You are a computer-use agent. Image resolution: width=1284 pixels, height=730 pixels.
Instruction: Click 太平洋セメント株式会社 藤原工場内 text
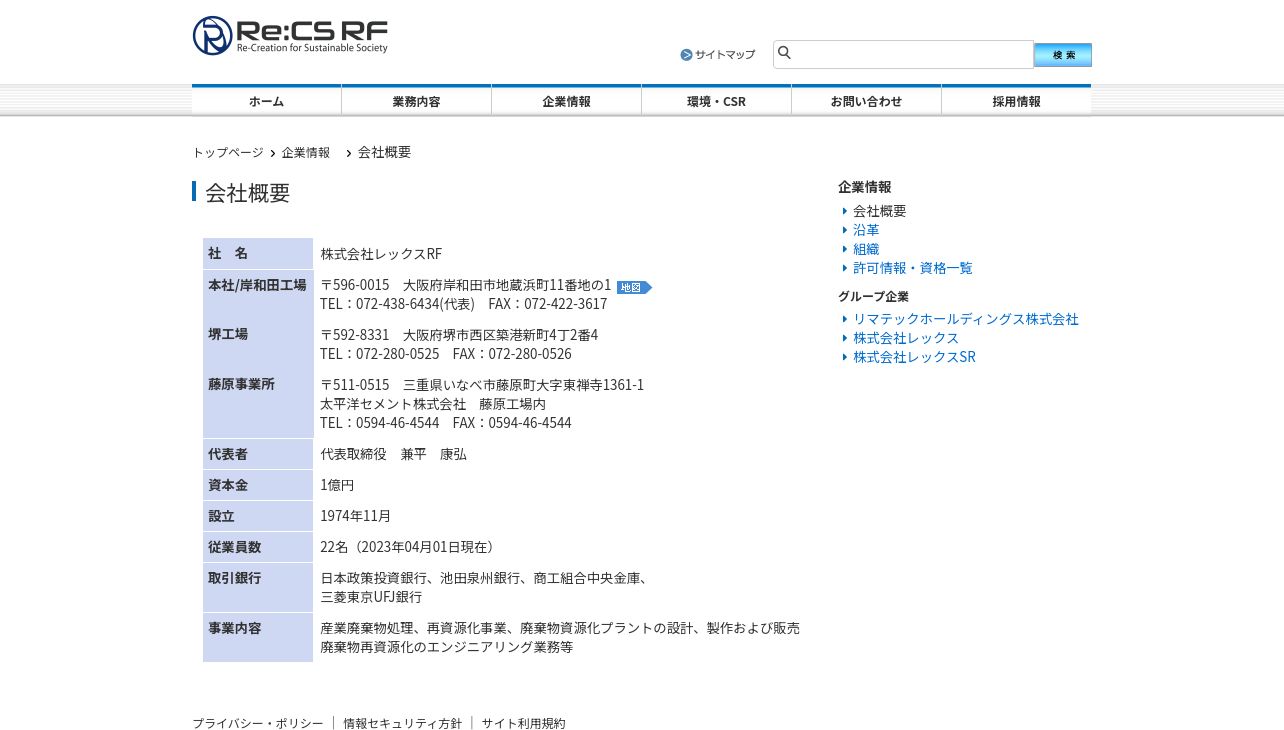(433, 404)
